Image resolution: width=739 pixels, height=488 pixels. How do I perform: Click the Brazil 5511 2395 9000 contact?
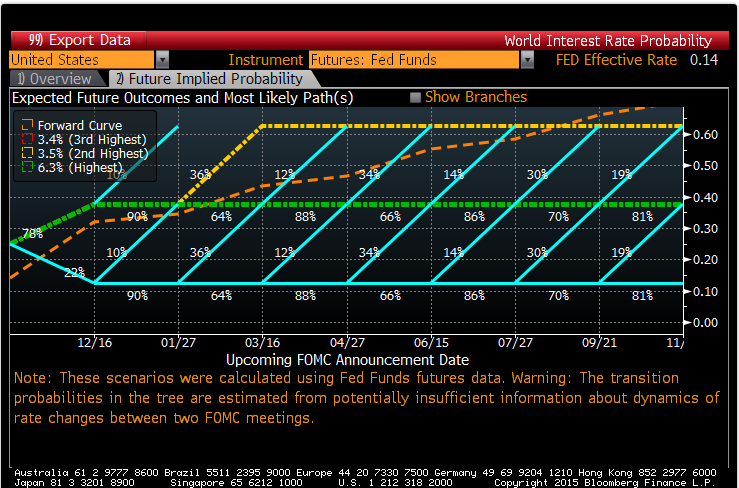[228, 472]
